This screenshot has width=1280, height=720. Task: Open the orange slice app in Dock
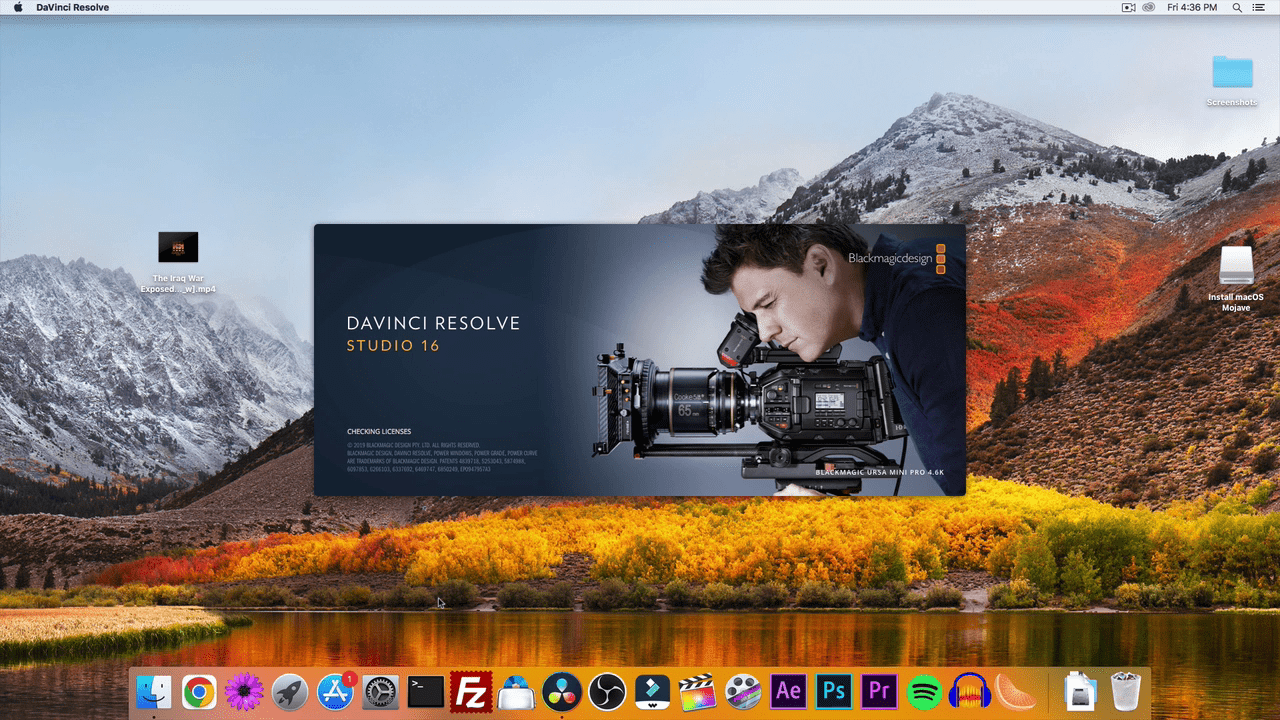click(1015, 691)
